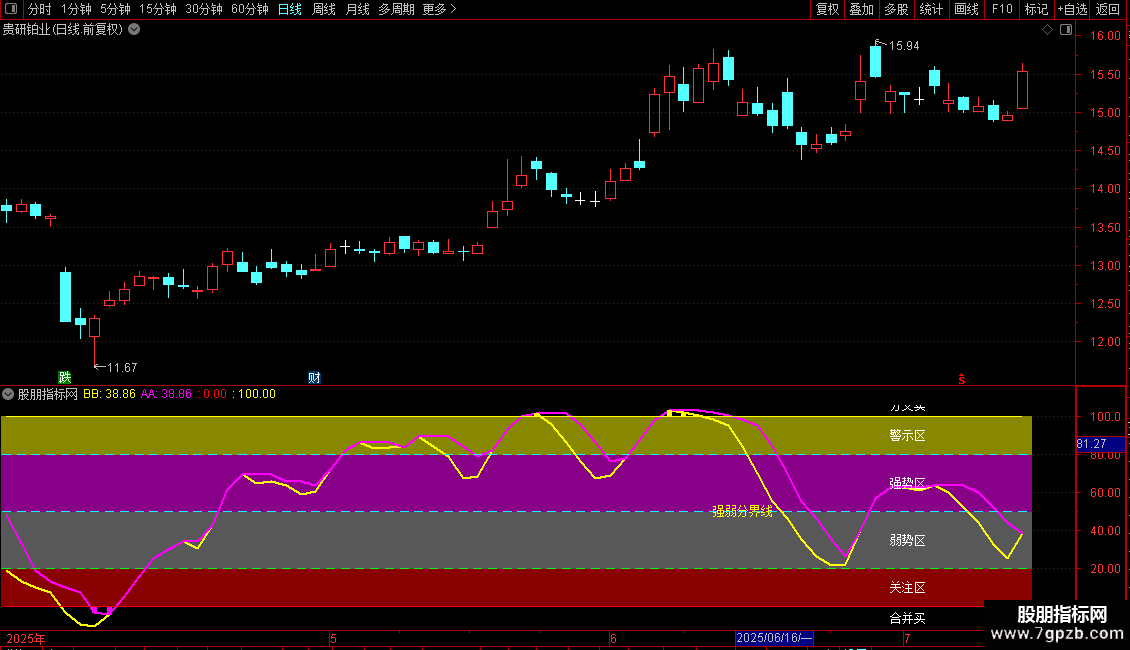Switch to 周线 weekly chart
Screen dimensions: 1130x650
(x=324, y=9)
